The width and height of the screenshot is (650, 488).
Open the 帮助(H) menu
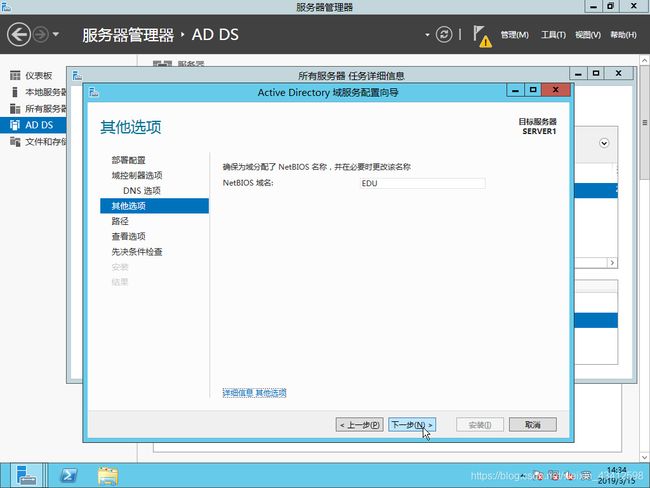click(x=623, y=35)
